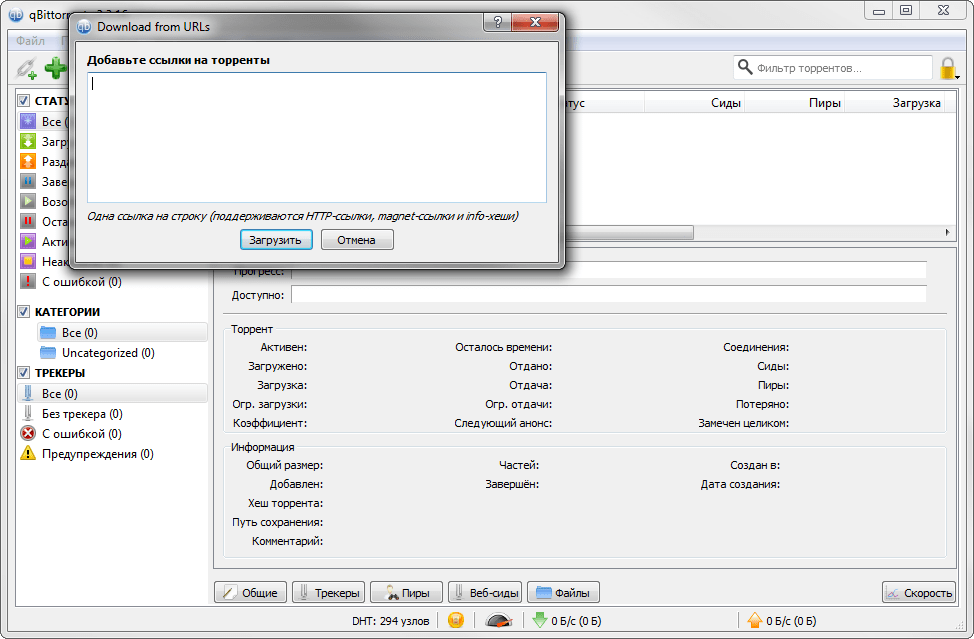Select the seeding status filter orange arrow icon
974x639 pixels.
28,161
